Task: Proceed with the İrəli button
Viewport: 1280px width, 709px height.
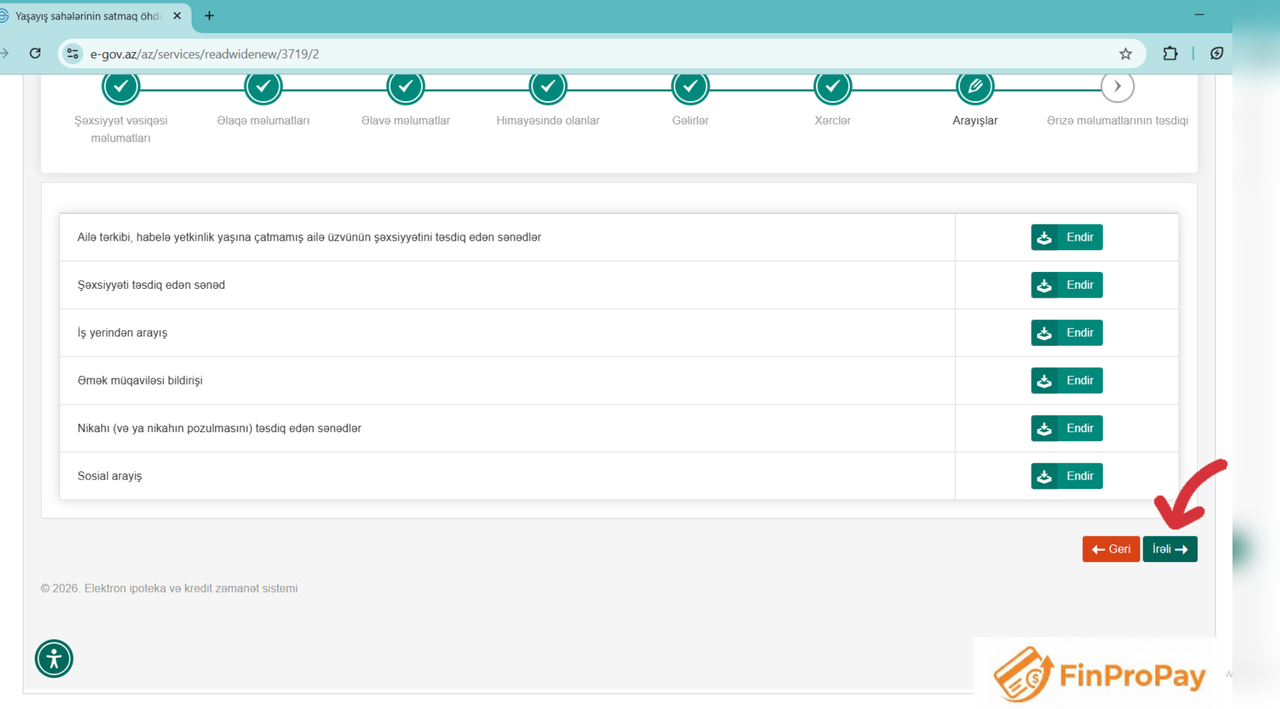Action: pos(1170,549)
